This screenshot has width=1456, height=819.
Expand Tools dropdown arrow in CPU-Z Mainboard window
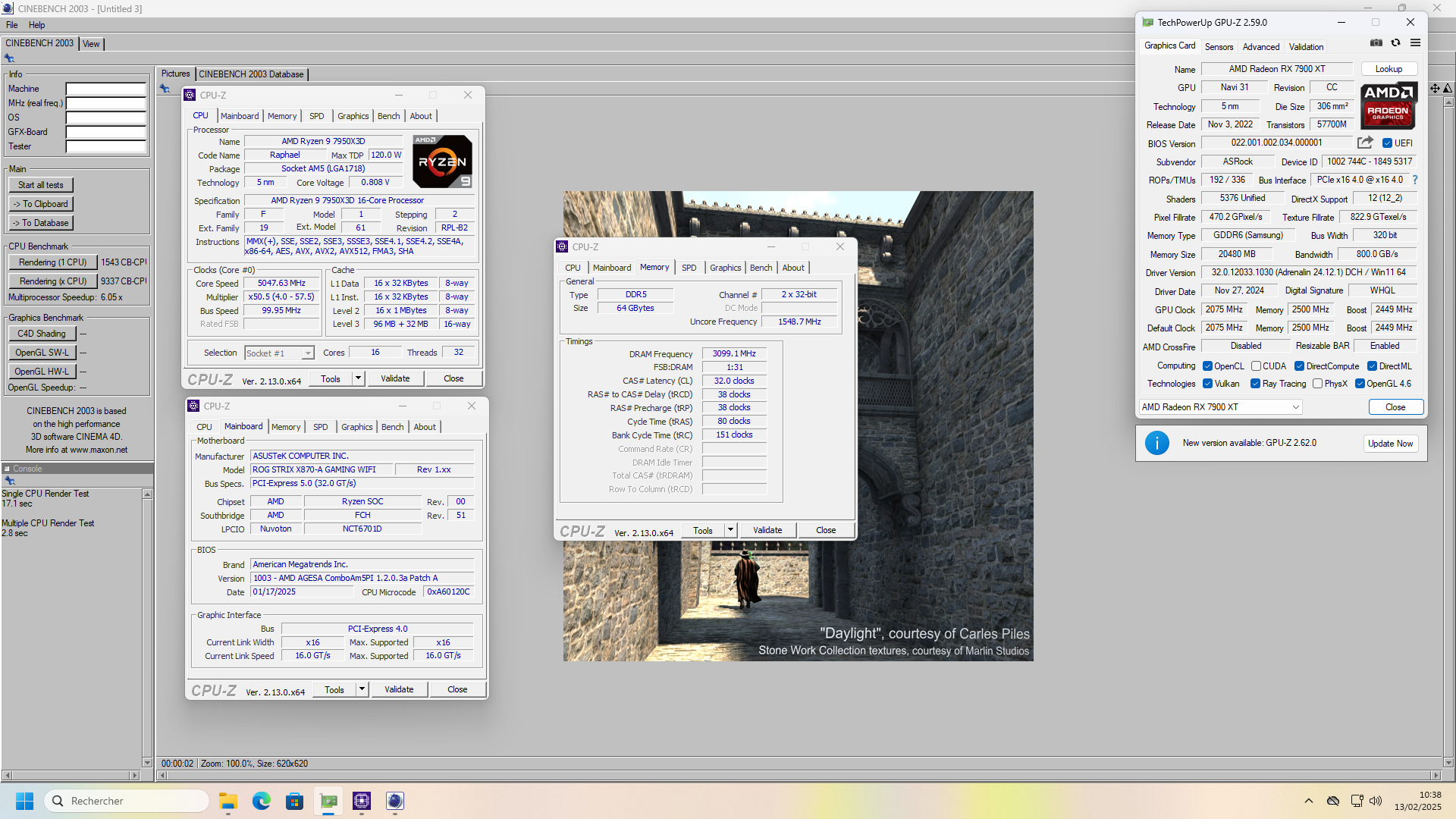pyautogui.click(x=362, y=689)
